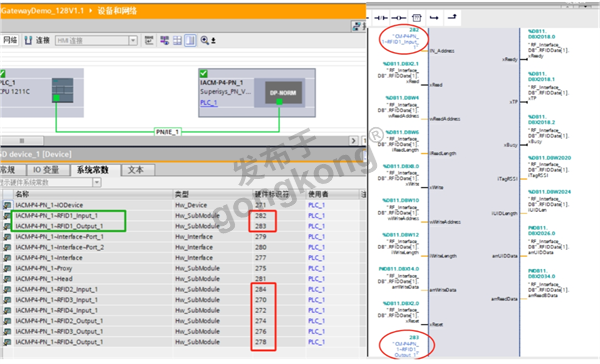This screenshot has height=364, width=600.
Task: Click the PLC_1 link in the Head row
Action: pos(316,279)
